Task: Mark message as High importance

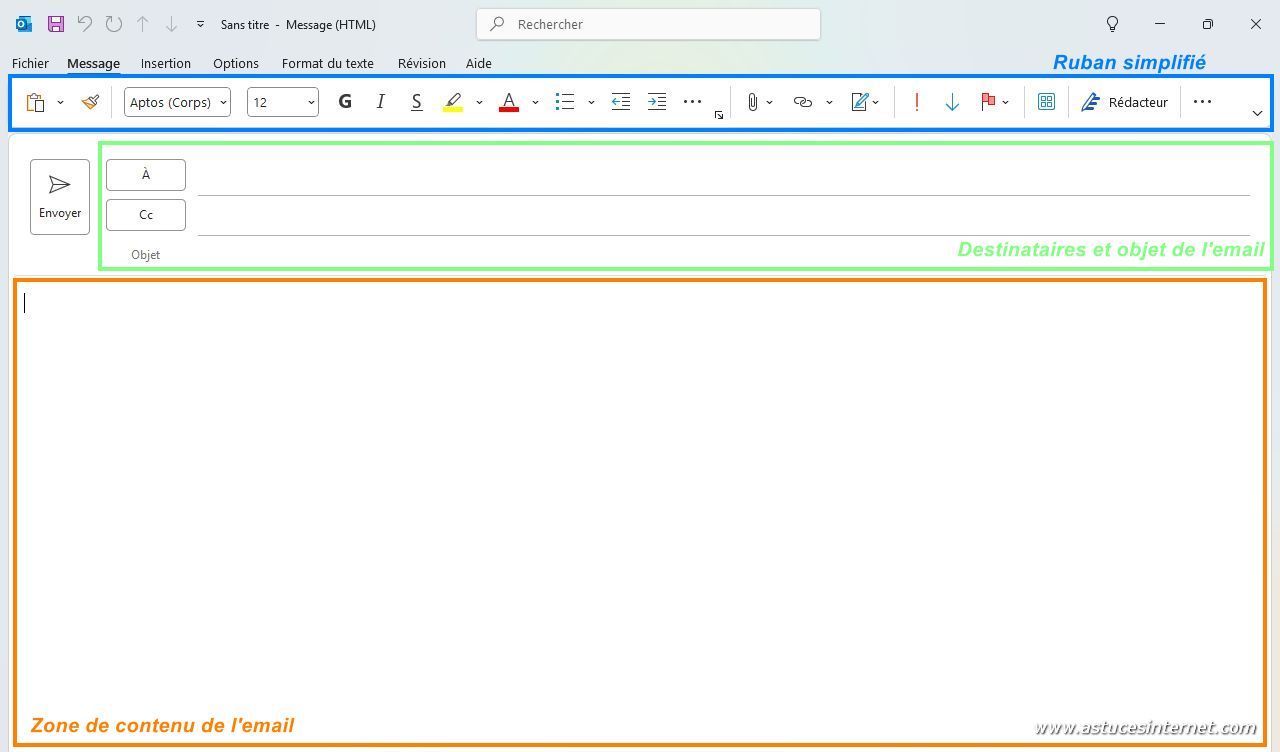Action: click(x=916, y=102)
